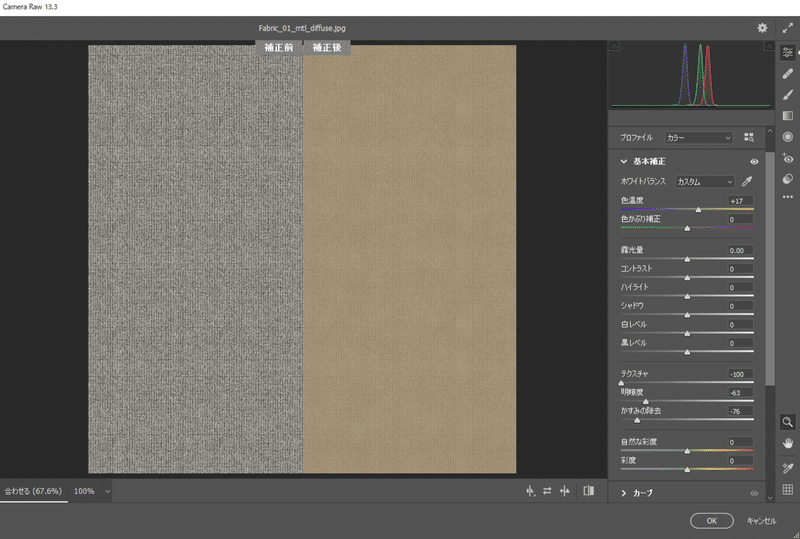This screenshot has width=800, height=539.
Task: Click the 明瞭度 value field -63
Action: point(740,393)
